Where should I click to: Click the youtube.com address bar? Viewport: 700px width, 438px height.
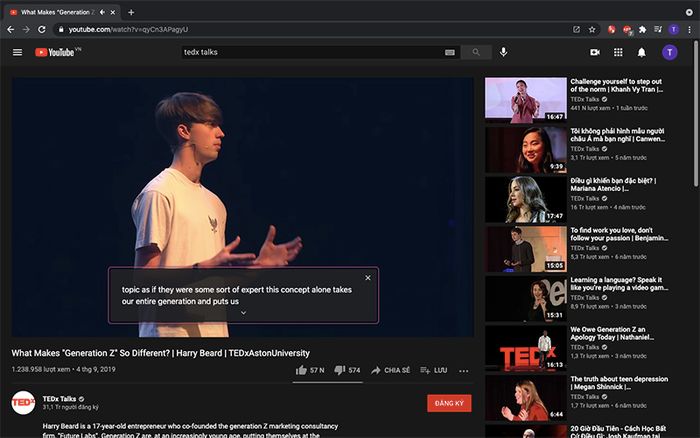312,29
